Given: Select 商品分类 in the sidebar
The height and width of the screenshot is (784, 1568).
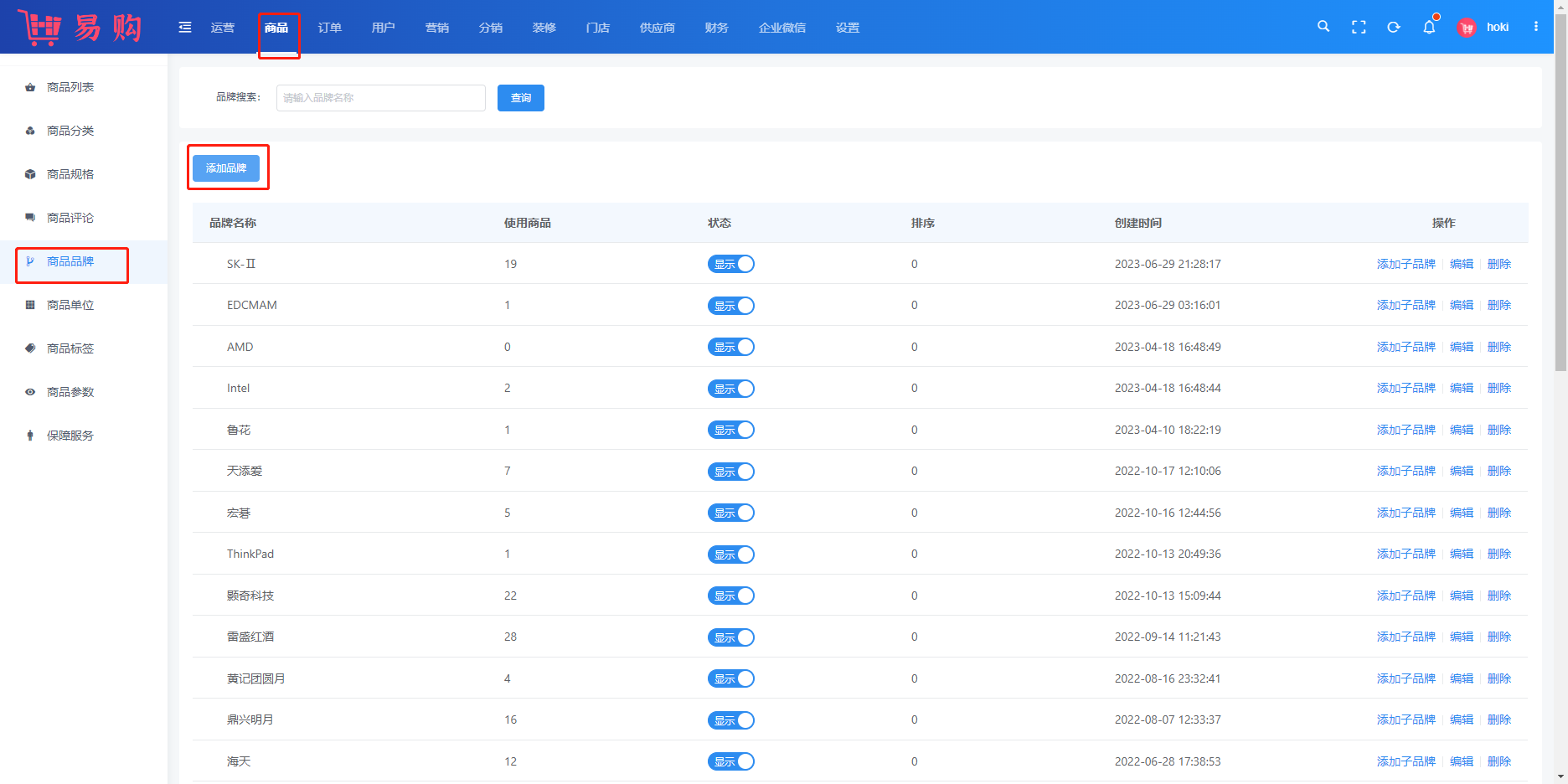Looking at the screenshot, I should click(x=70, y=131).
